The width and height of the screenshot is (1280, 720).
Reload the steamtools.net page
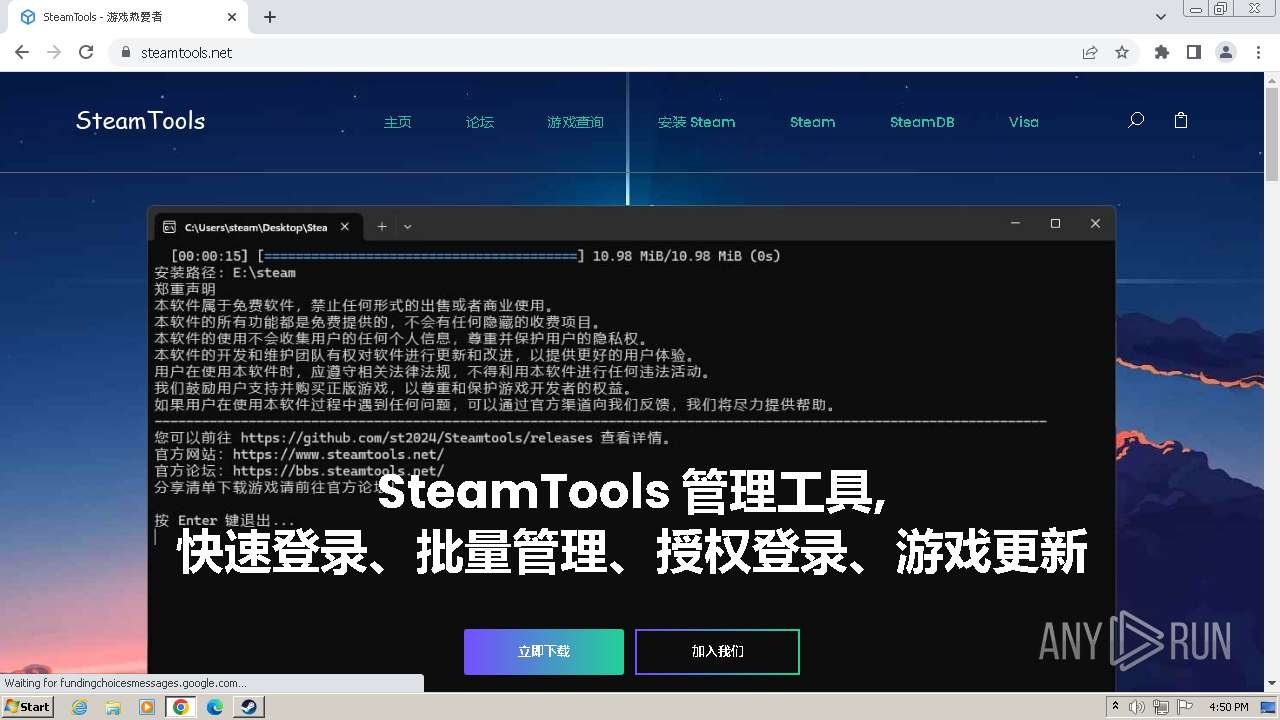coord(86,52)
